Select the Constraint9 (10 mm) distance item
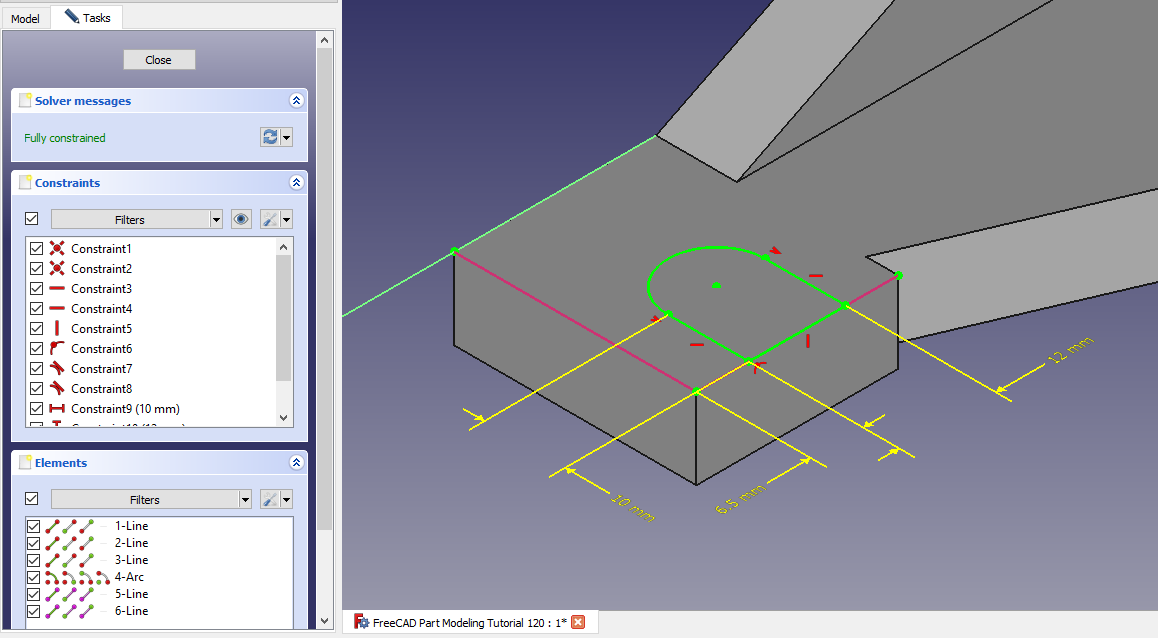1158x638 pixels. (125, 408)
